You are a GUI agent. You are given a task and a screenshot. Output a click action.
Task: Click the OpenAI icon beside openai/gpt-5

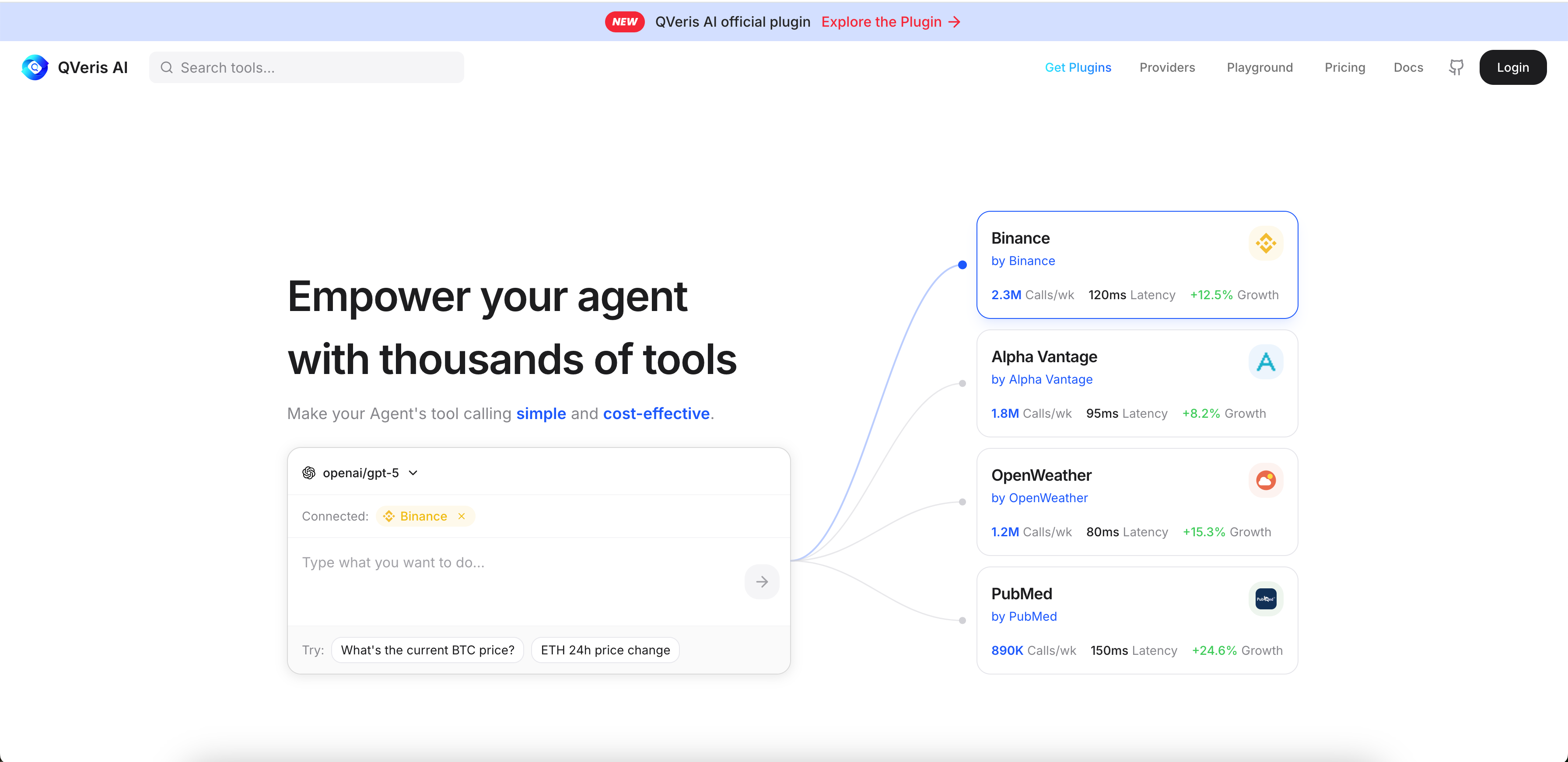(308, 473)
